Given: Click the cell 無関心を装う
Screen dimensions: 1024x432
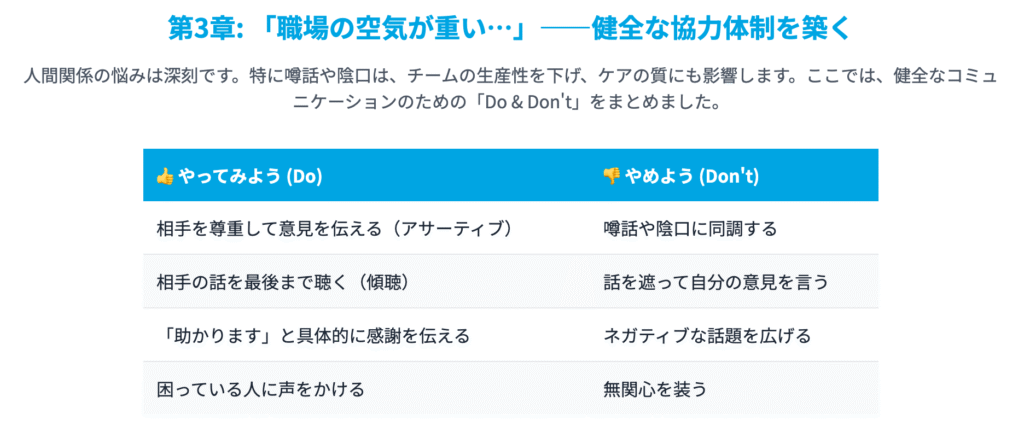Looking at the screenshot, I should [x=734, y=390].
